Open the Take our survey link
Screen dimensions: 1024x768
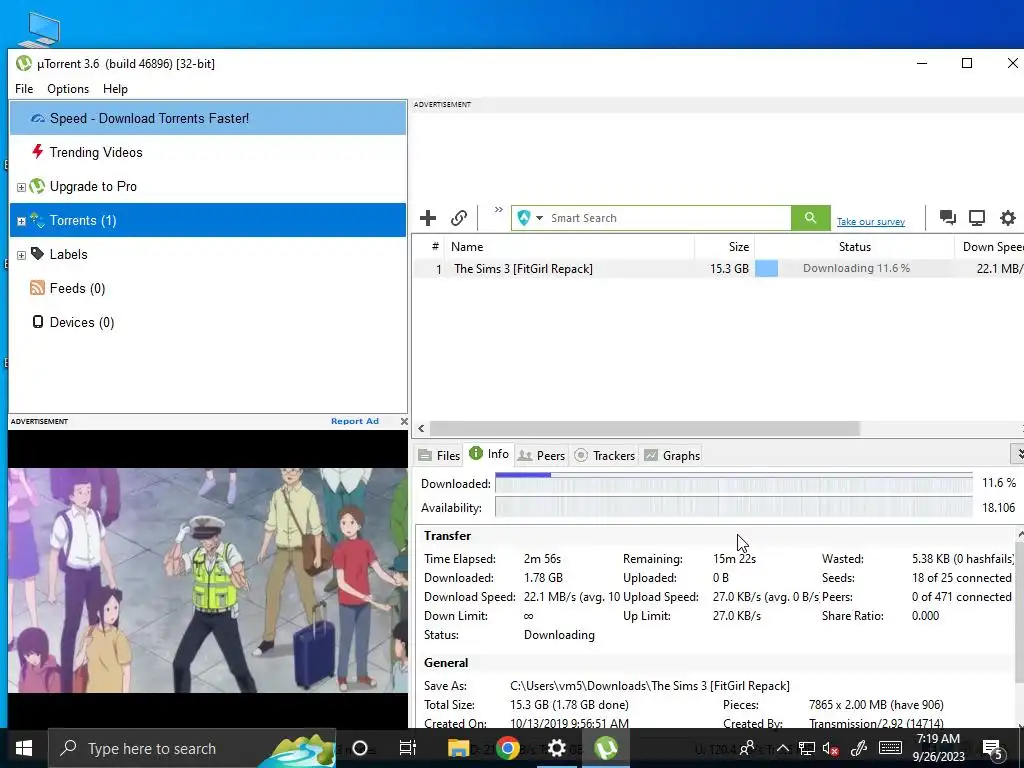tap(871, 222)
